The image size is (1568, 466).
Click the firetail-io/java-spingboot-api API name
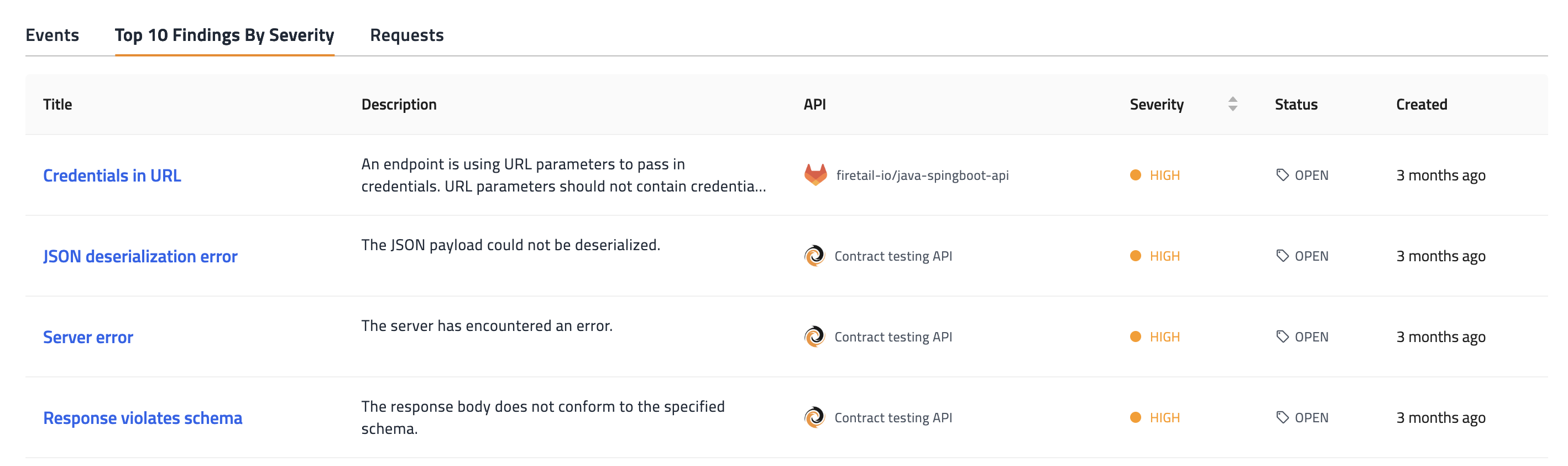pos(922,175)
